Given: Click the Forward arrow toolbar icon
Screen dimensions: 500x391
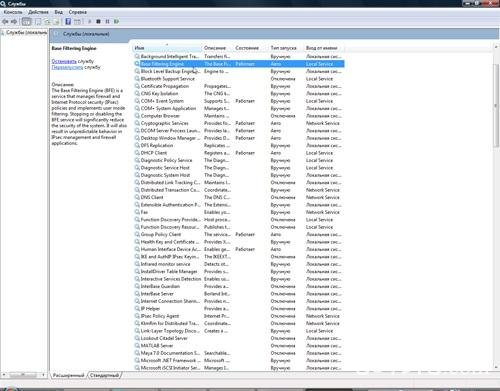Looking at the screenshot, I should (14, 22).
